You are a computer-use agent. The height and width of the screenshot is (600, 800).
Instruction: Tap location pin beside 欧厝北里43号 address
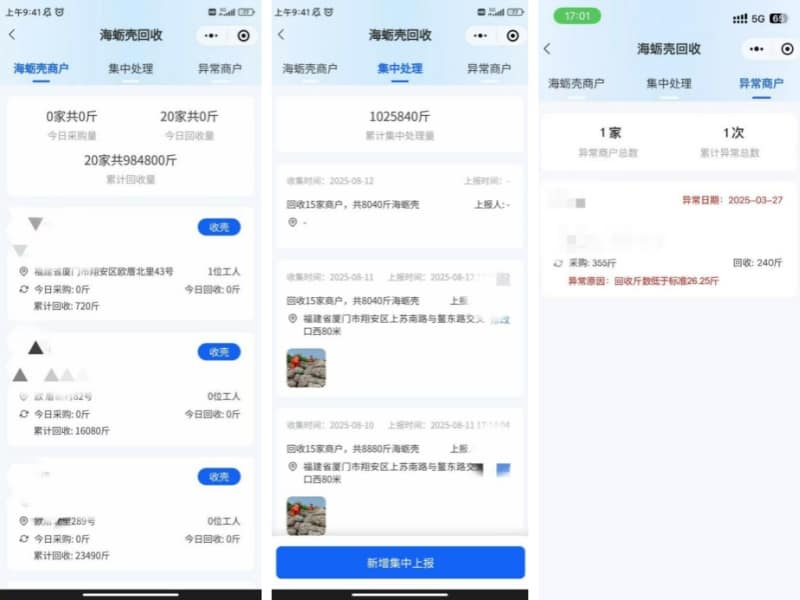pos(24,272)
